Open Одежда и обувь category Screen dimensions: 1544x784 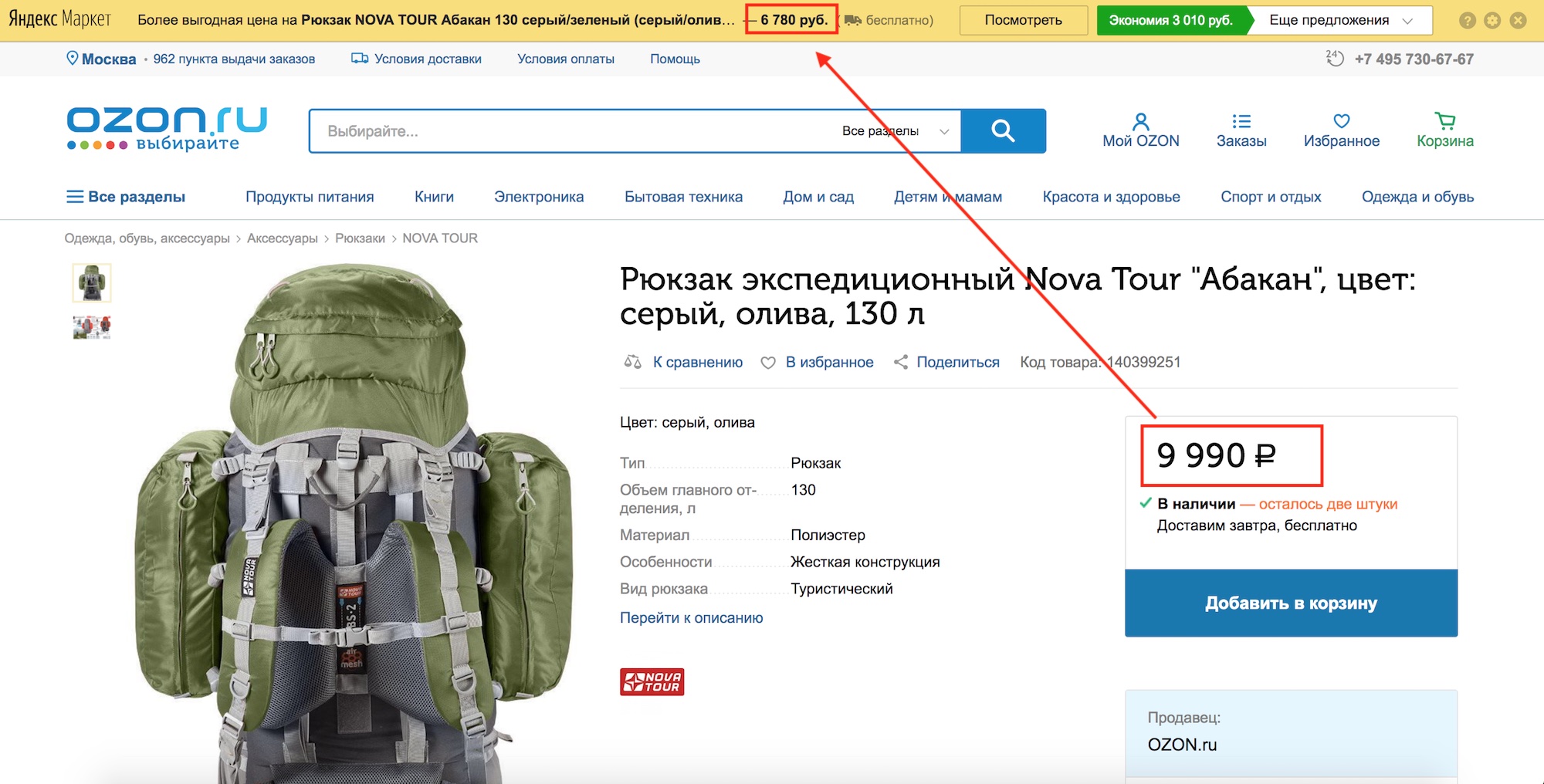pyautogui.click(x=1417, y=197)
